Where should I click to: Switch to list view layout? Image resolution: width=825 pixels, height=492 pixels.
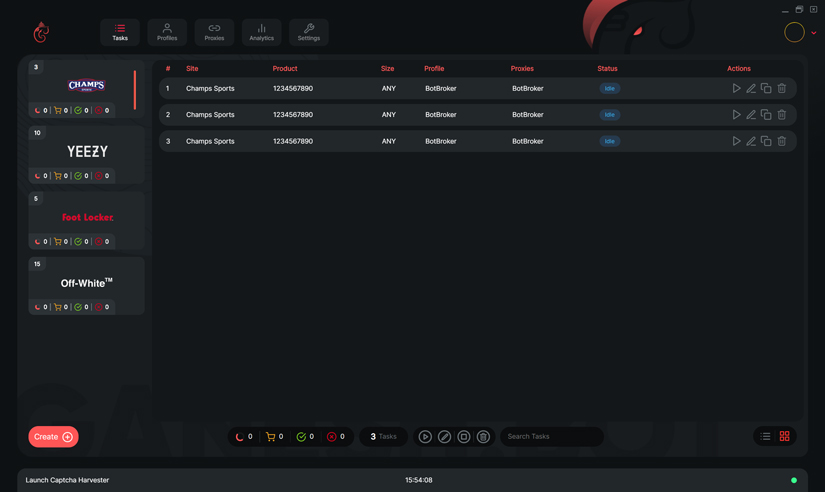(765, 437)
